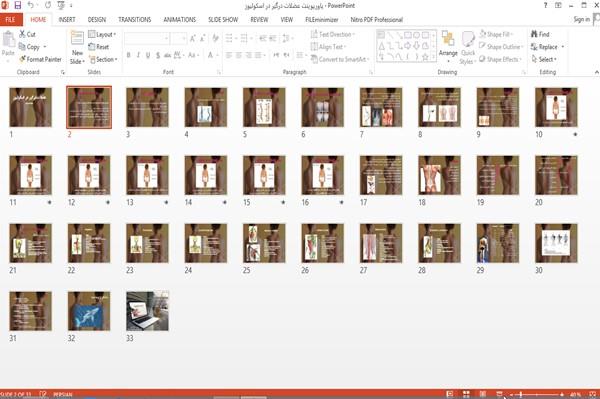Open Quick Styles gallery
This screenshot has height=399, width=600.
468,47
